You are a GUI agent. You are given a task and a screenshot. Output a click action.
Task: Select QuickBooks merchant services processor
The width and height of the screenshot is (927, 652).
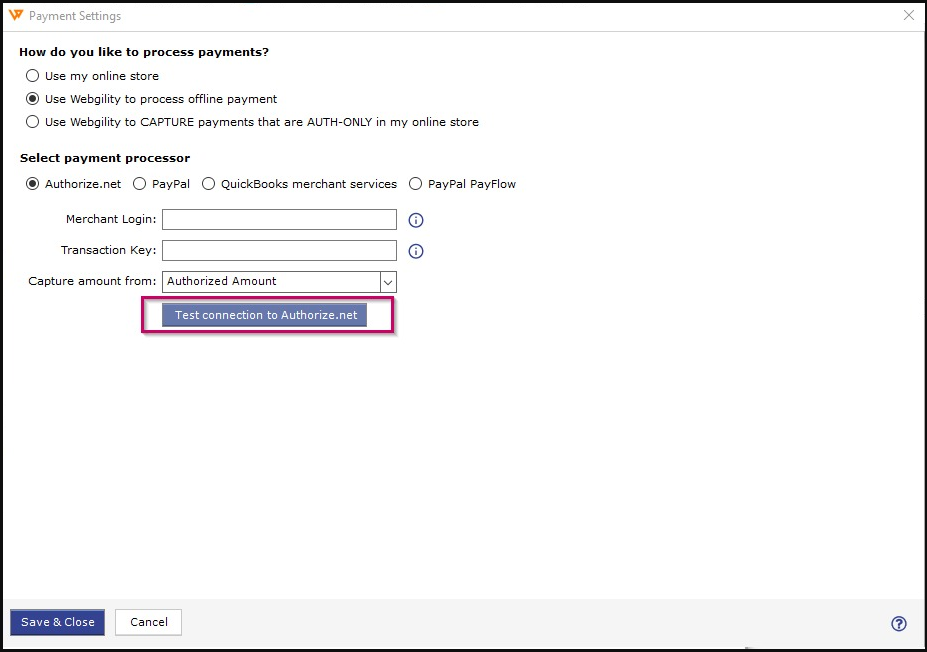point(209,184)
